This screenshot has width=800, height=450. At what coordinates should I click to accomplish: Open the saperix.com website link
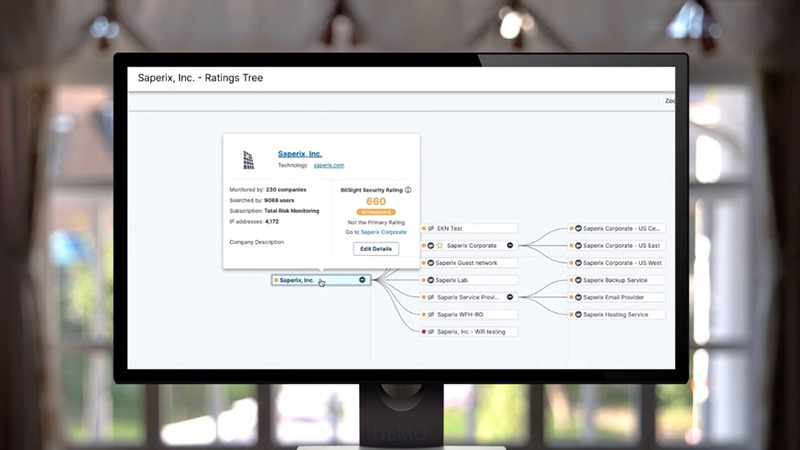(x=328, y=165)
